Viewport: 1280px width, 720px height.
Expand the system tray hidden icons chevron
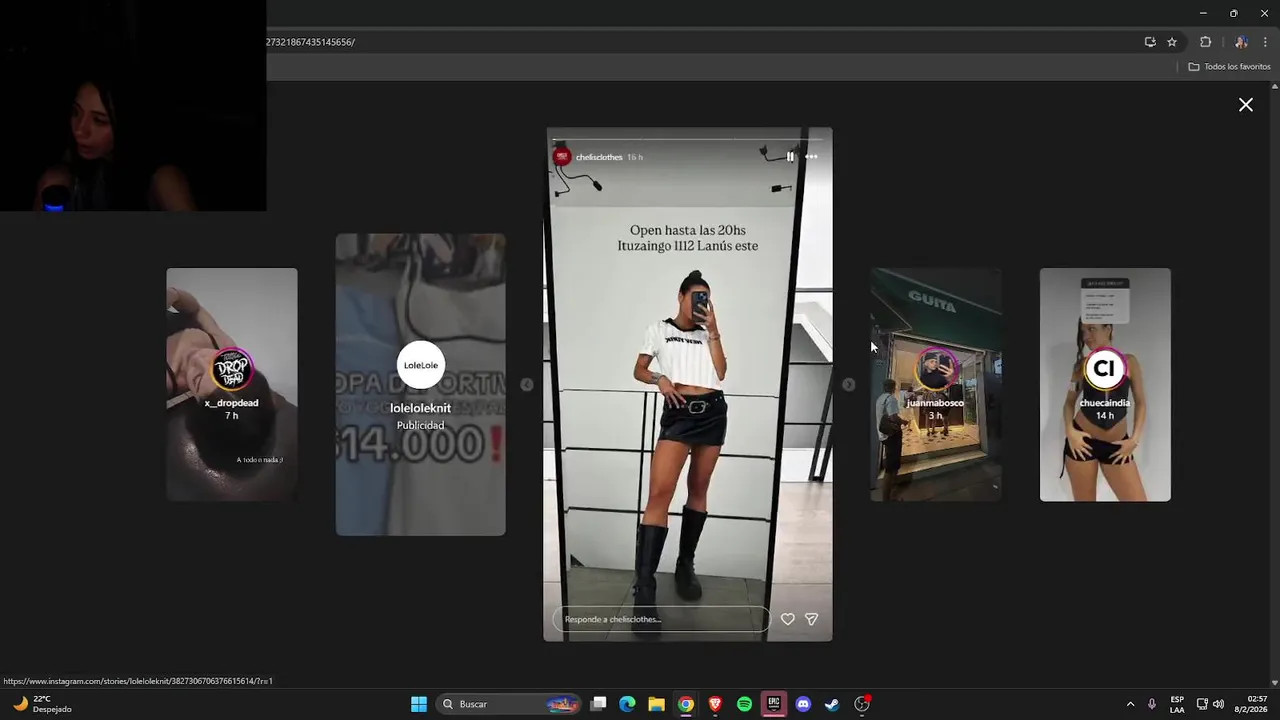tap(1130, 704)
